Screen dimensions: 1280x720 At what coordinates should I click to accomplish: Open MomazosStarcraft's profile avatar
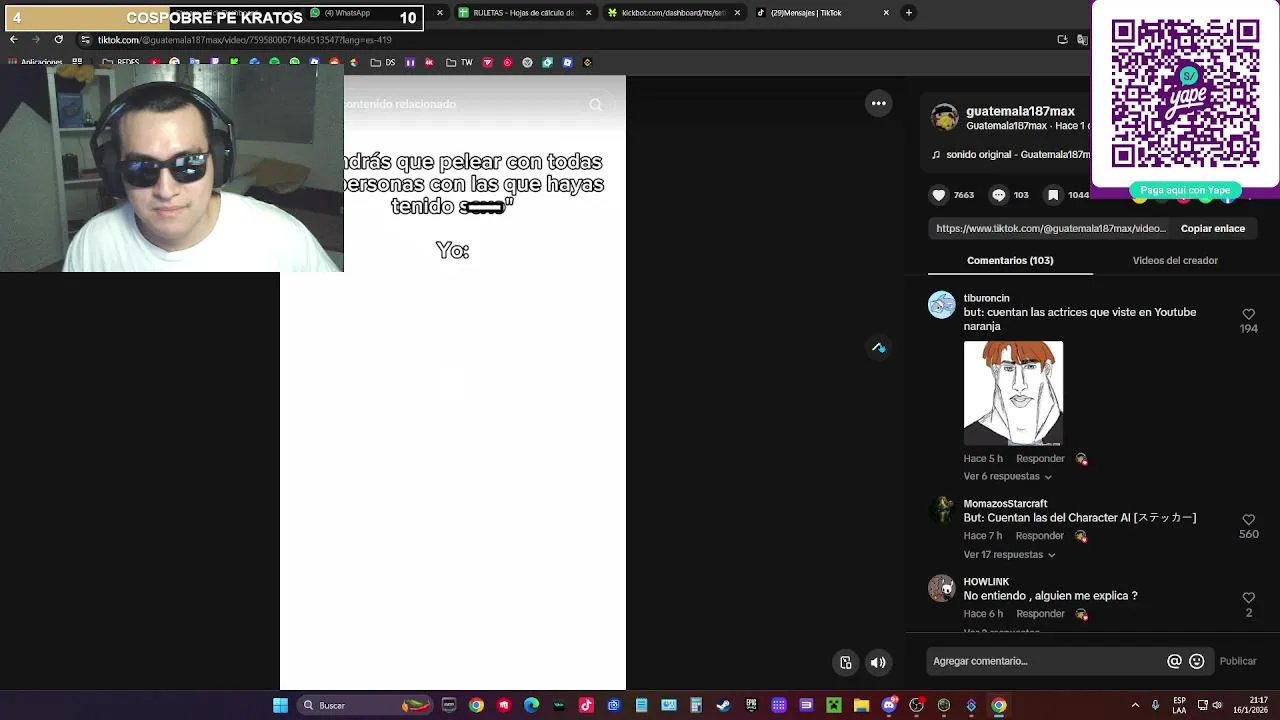coord(942,510)
